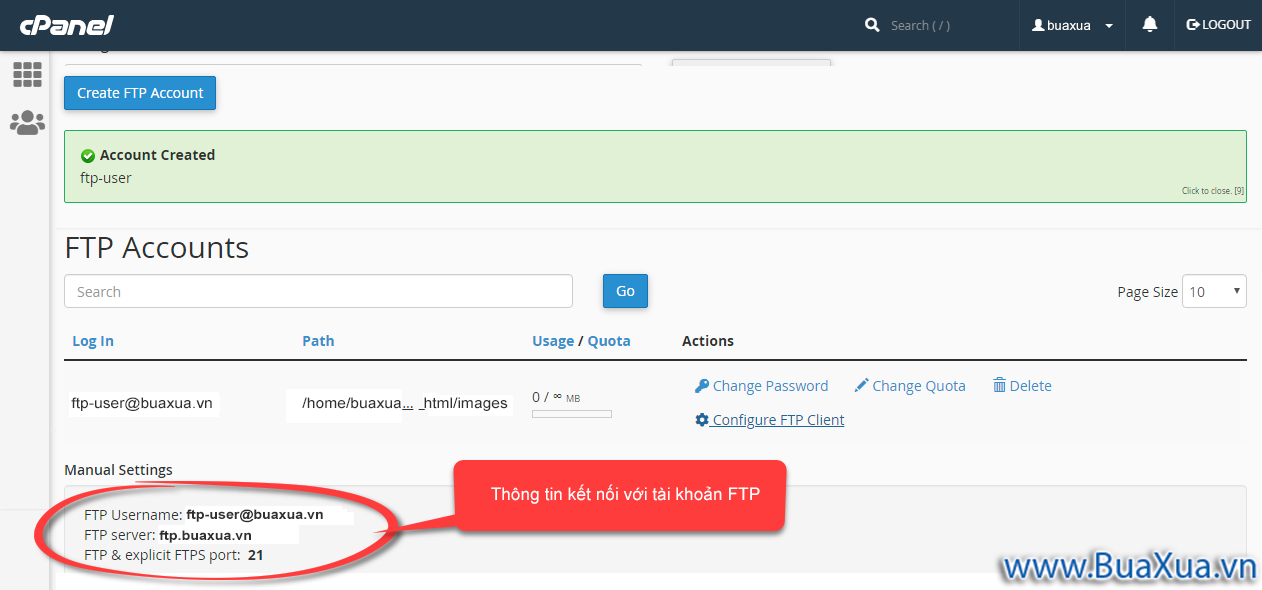Open the cPanel home grid icon
The image size is (1262, 590).
27,74
